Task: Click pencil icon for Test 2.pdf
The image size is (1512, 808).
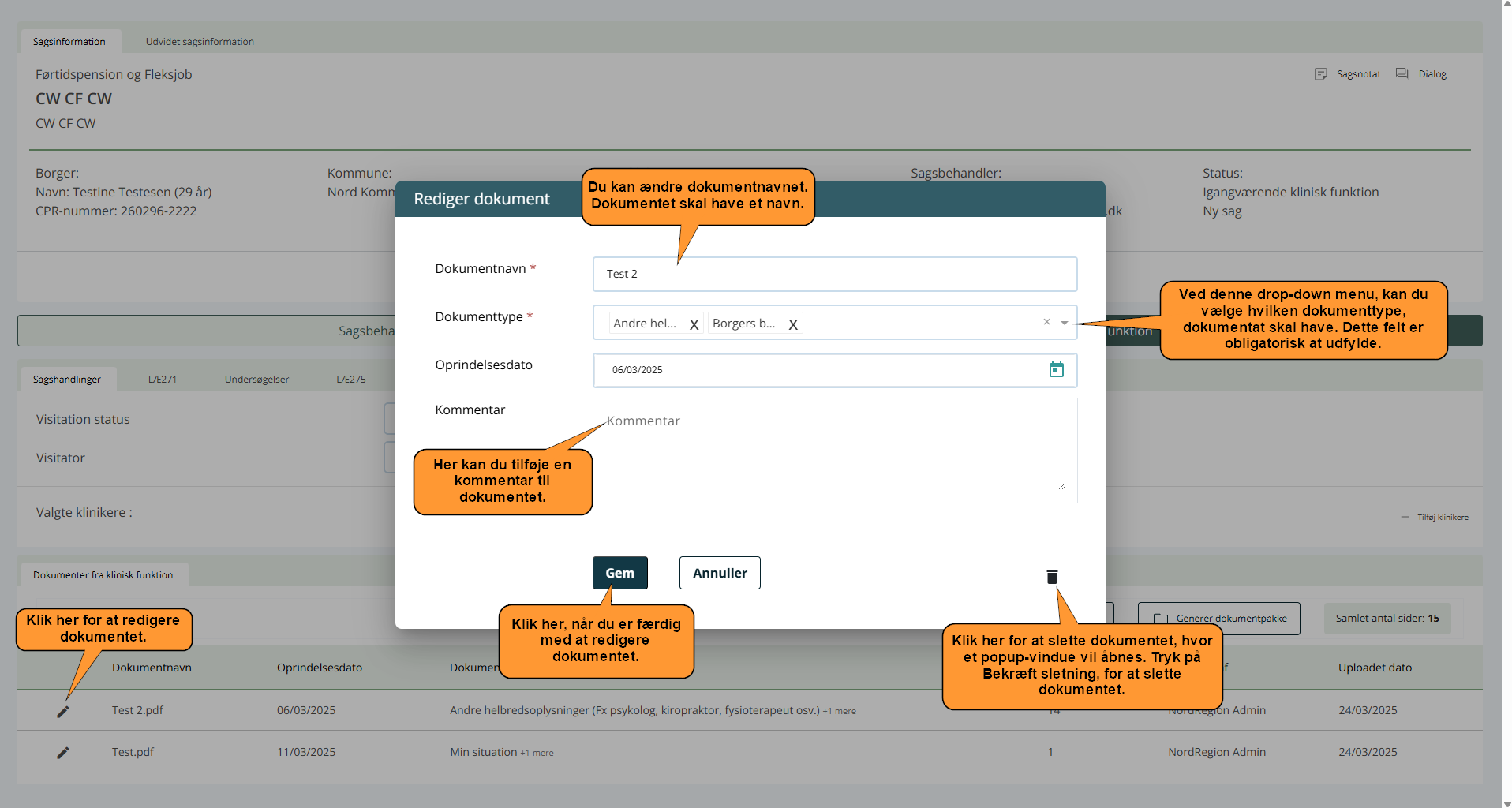Action: pyautogui.click(x=63, y=711)
